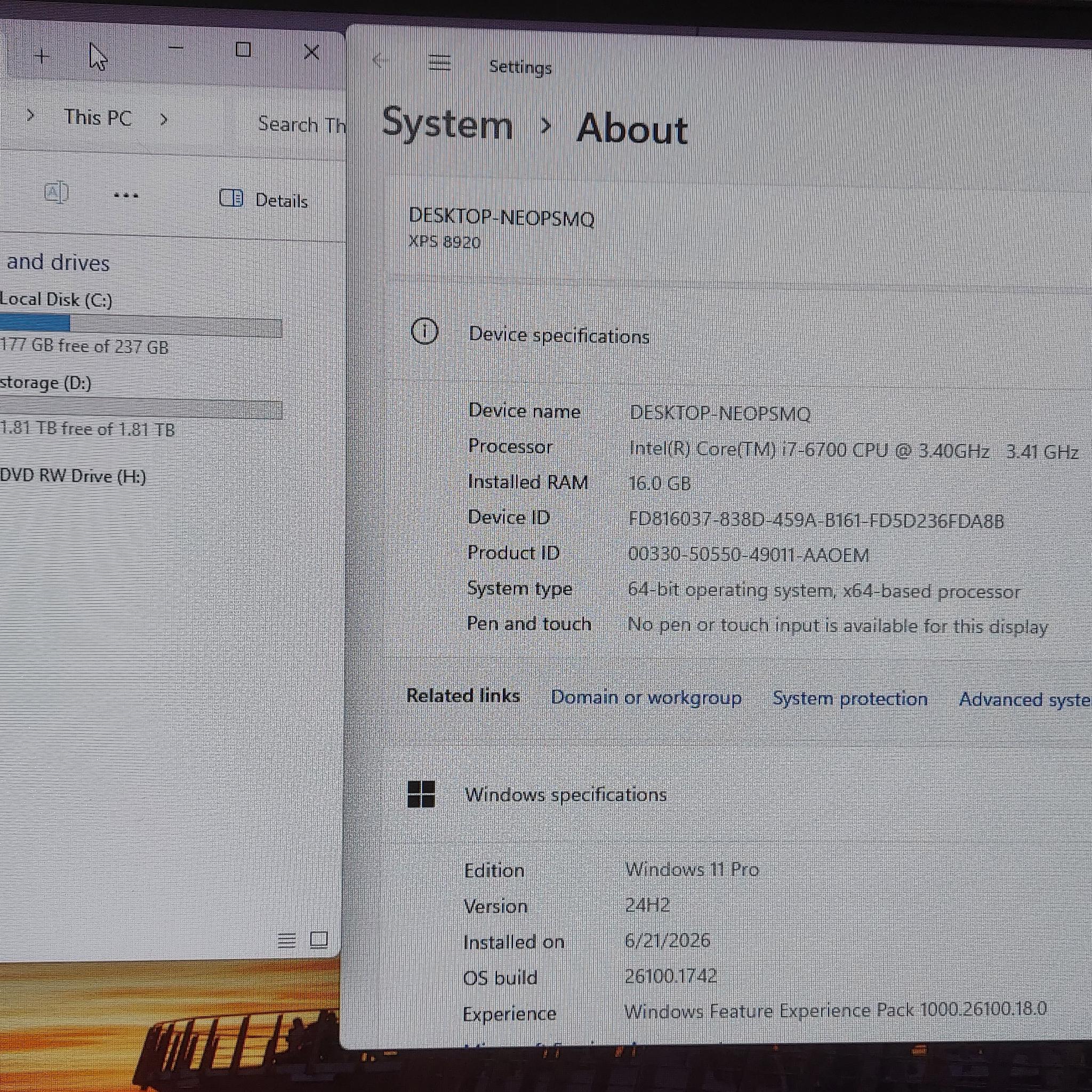Select the Device ID value FD816037

point(816,519)
